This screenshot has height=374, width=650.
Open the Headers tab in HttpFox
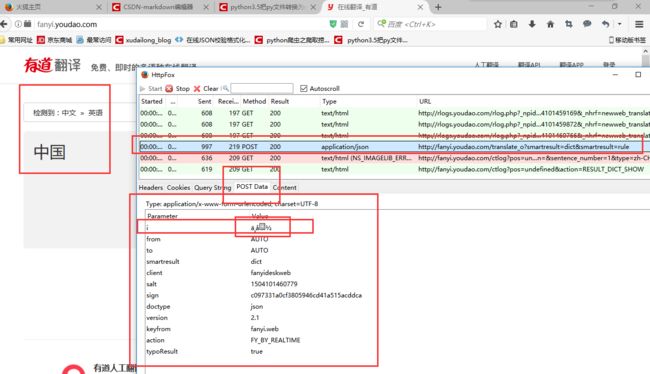click(x=150, y=187)
